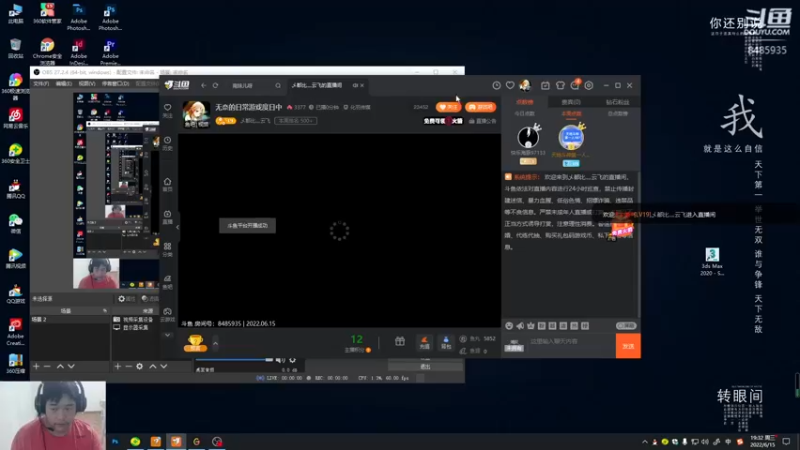Switch to 贵宾 tab
Image resolution: width=800 pixels, height=450 pixels.
[570, 102]
